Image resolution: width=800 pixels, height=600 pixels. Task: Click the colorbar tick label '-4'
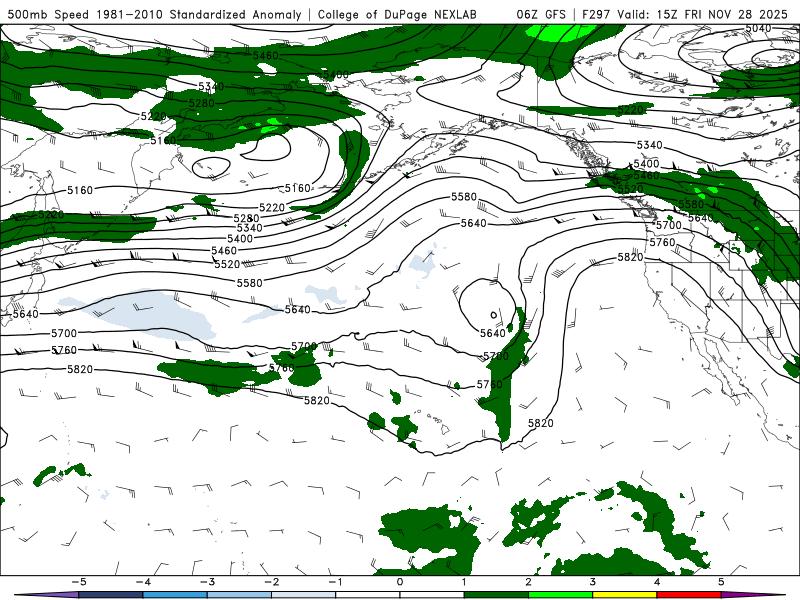(143, 582)
